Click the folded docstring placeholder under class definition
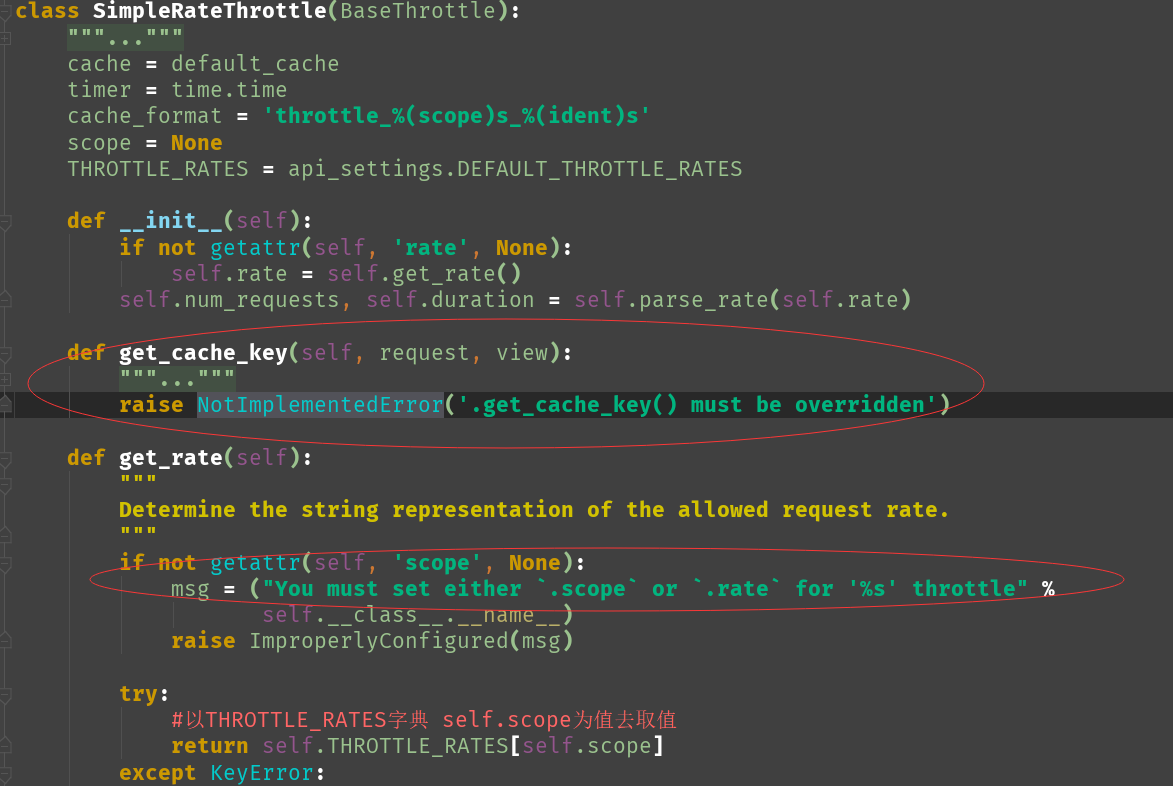The image size is (1173, 786). pos(125,37)
